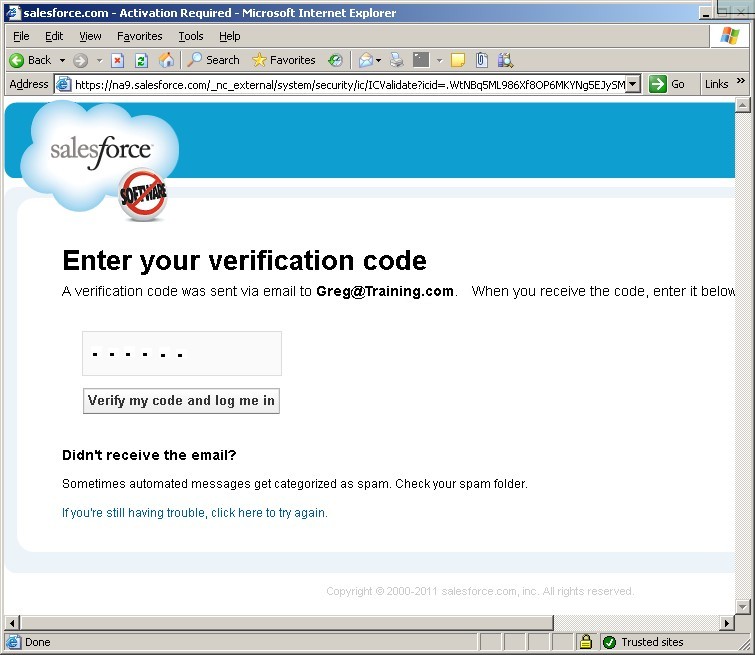Click Trusted sites zone indicator

643,642
